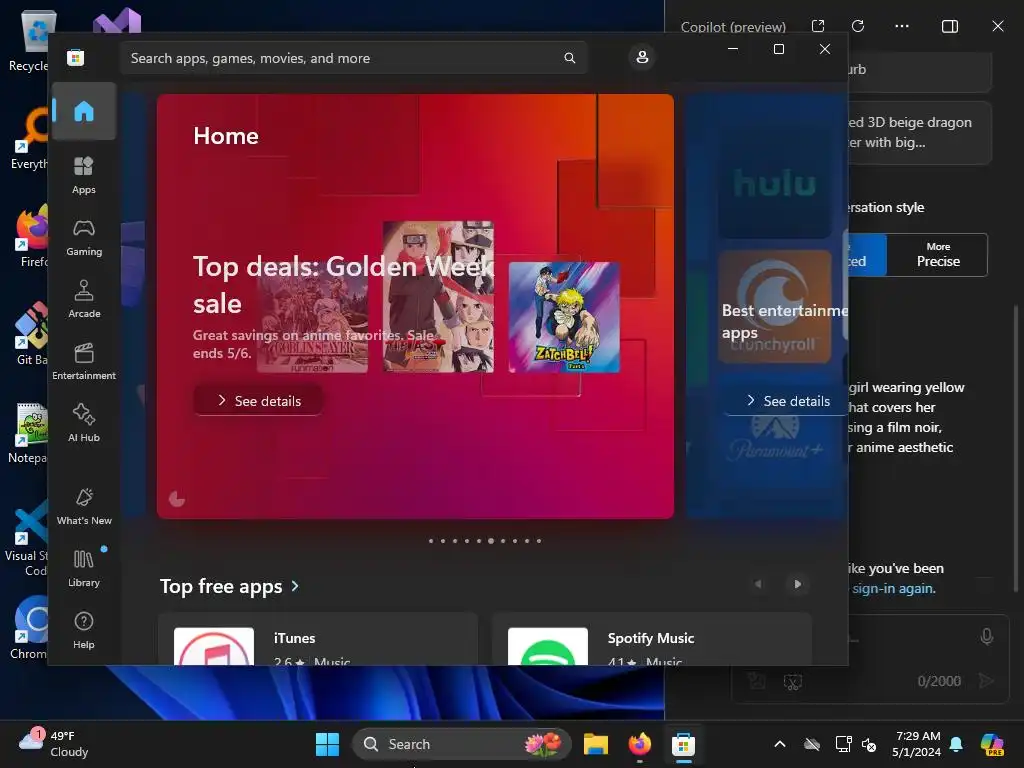Go to the Gaming section
This screenshot has height=768, width=1024.
pyautogui.click(x=84, y=238)
